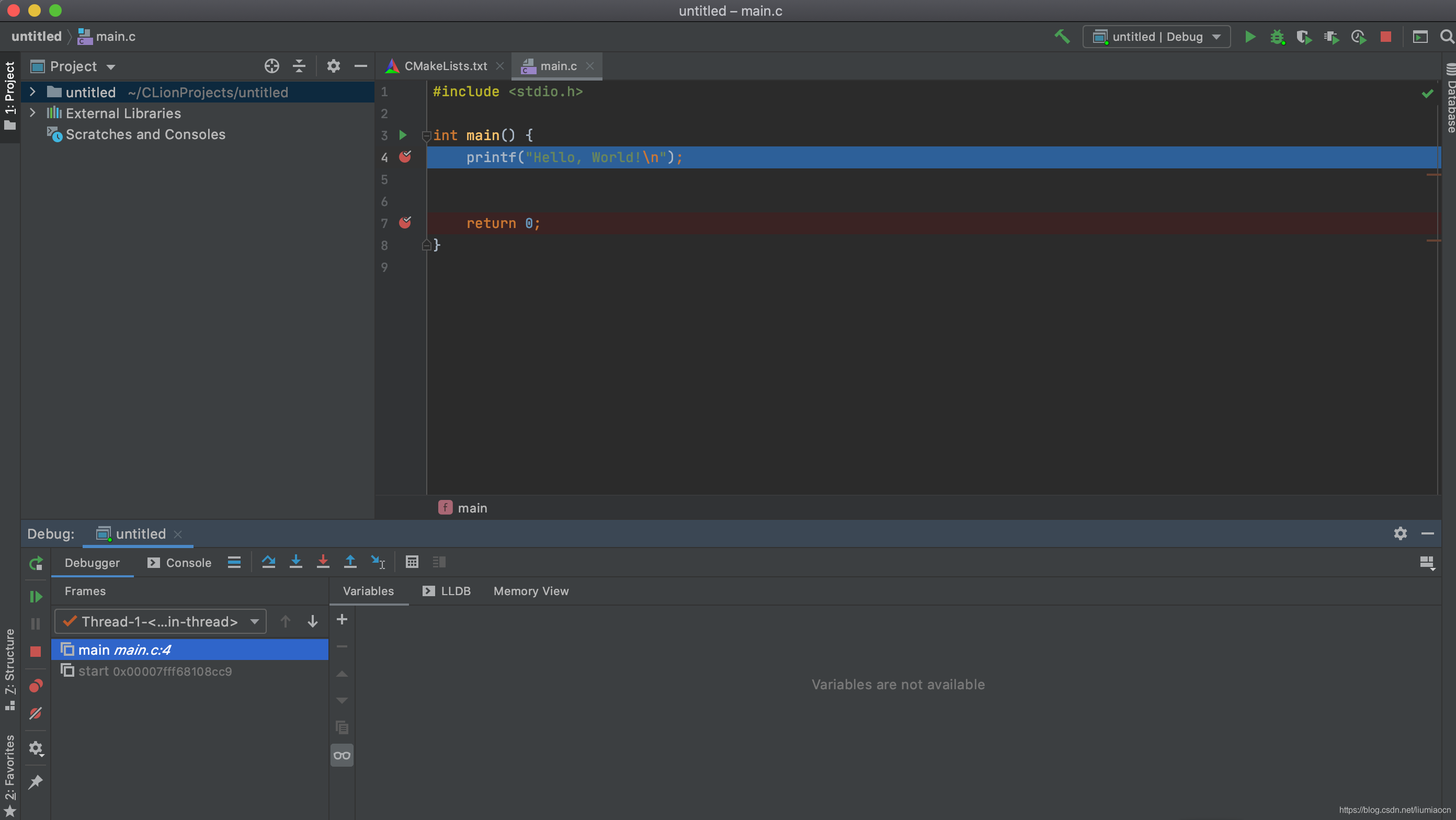Click the Step Over debugger icon
1456x820 pixels.
267,561
